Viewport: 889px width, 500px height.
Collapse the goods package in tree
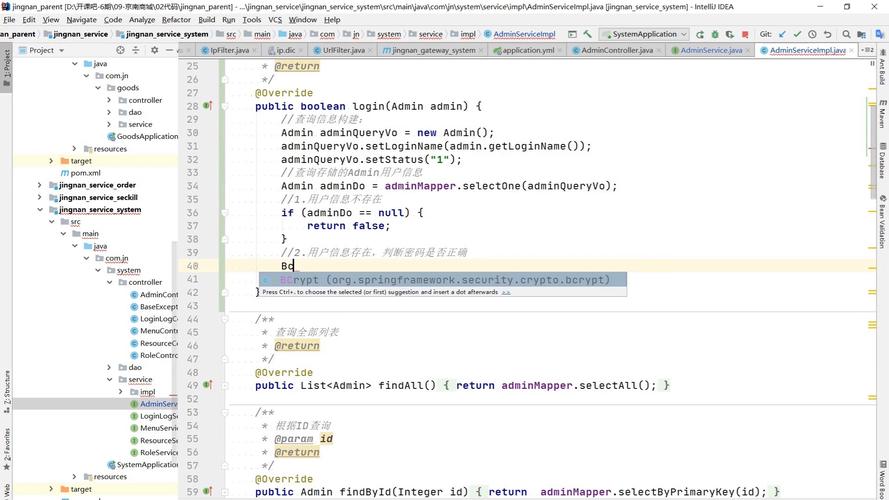tap(98, 88)
